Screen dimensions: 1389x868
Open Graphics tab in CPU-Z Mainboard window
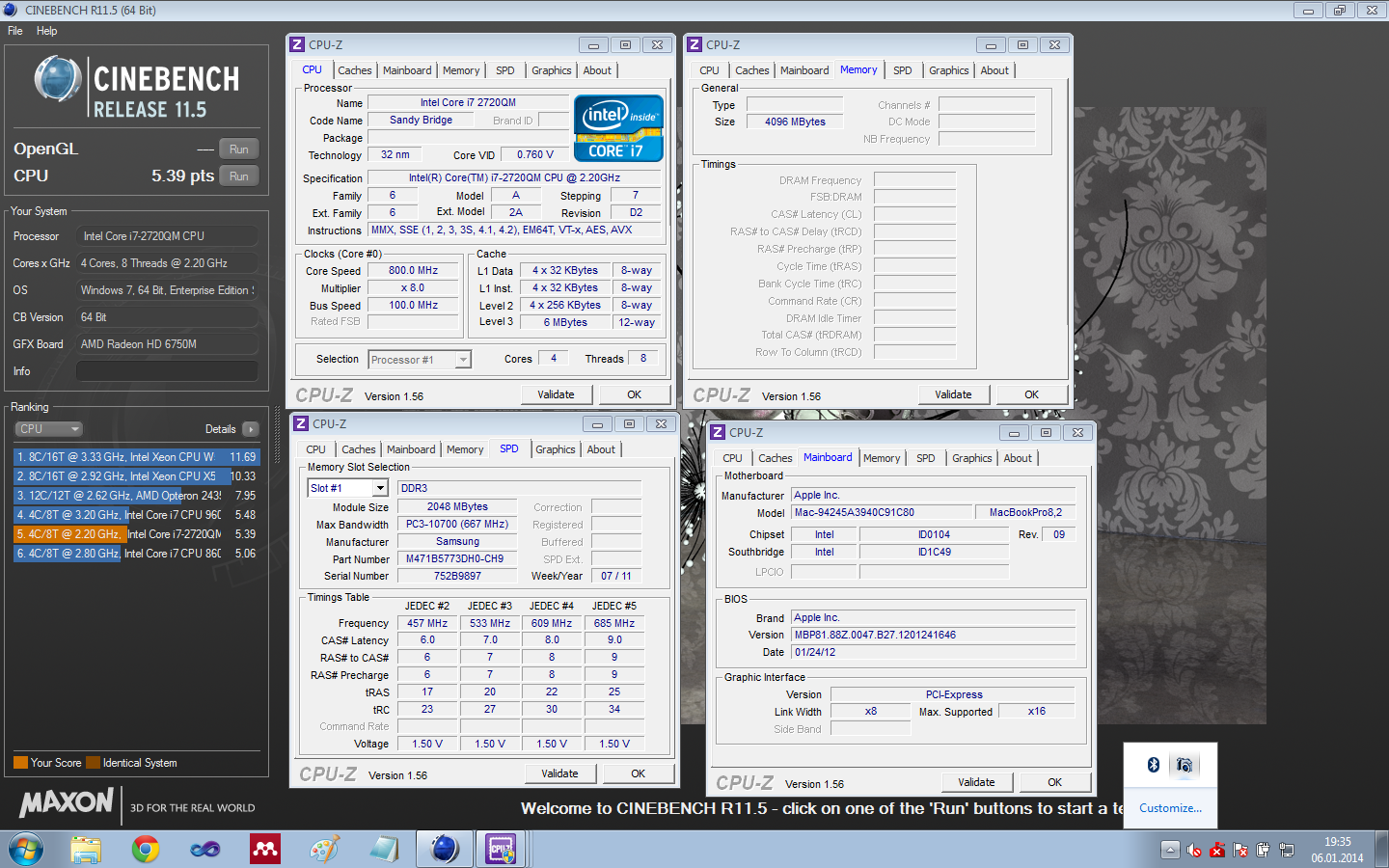point(972,458)
